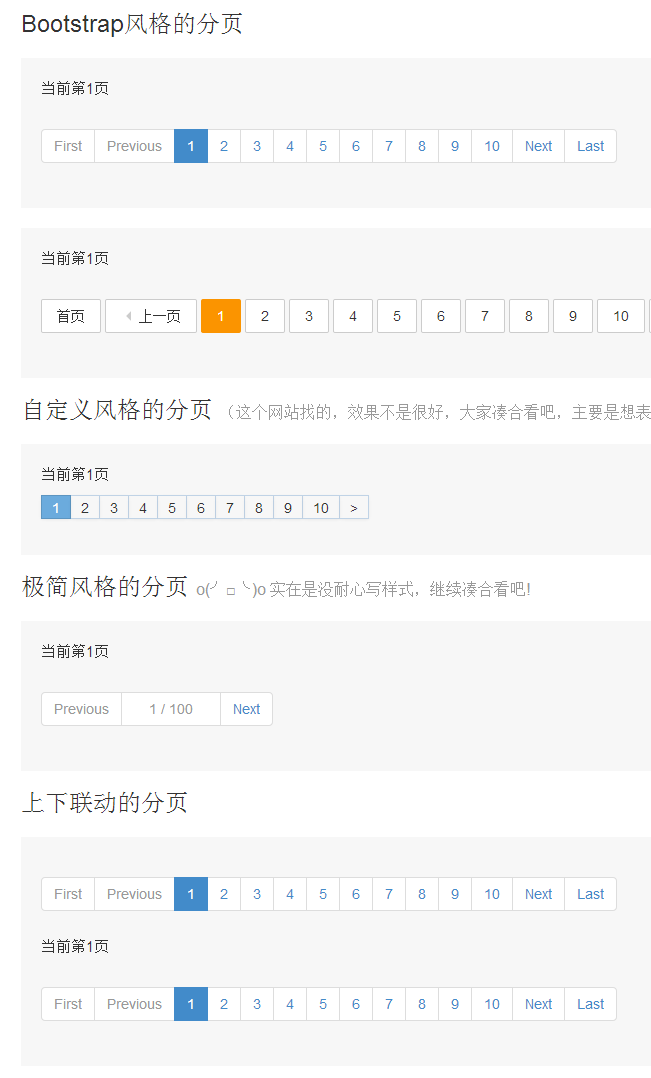Click the 首页 button
The height and width of the screenshot is (1078, 651).
tap(71, 316)
